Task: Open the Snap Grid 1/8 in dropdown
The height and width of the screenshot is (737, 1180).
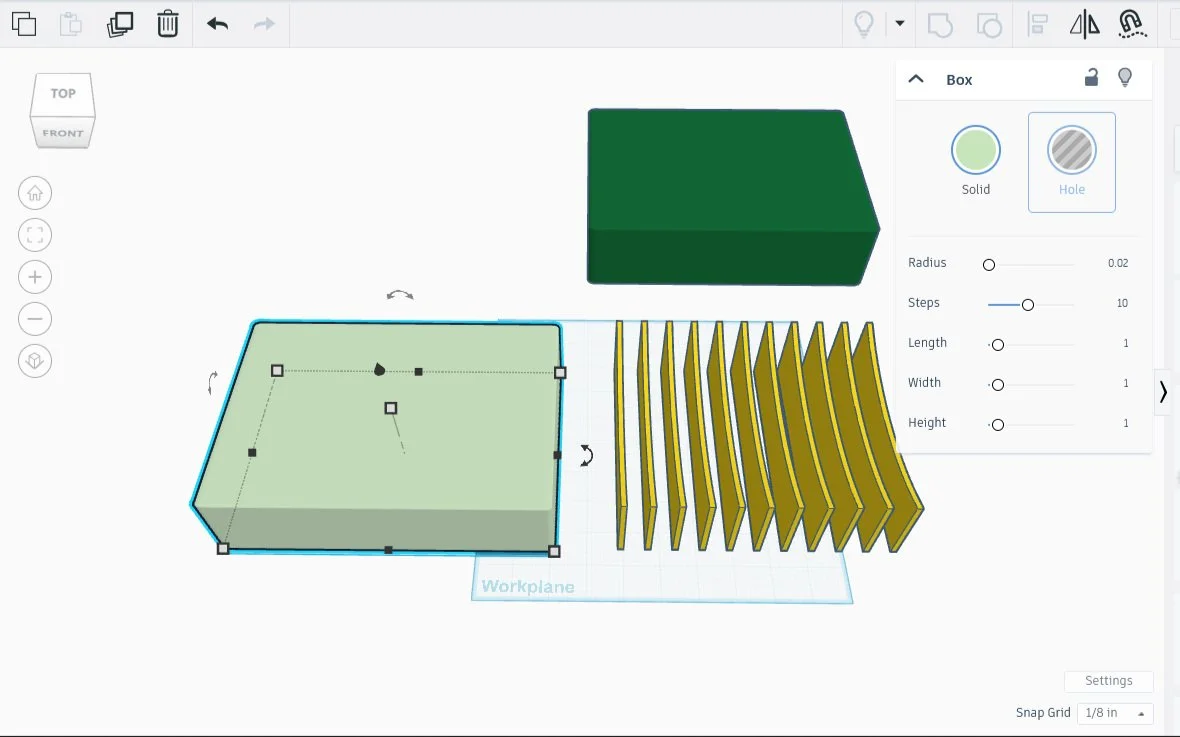Action: point(1115,713)
